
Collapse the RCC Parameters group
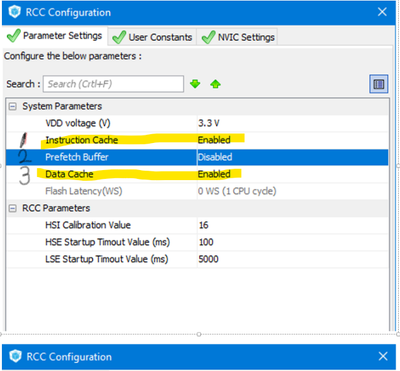pos(13,209)
